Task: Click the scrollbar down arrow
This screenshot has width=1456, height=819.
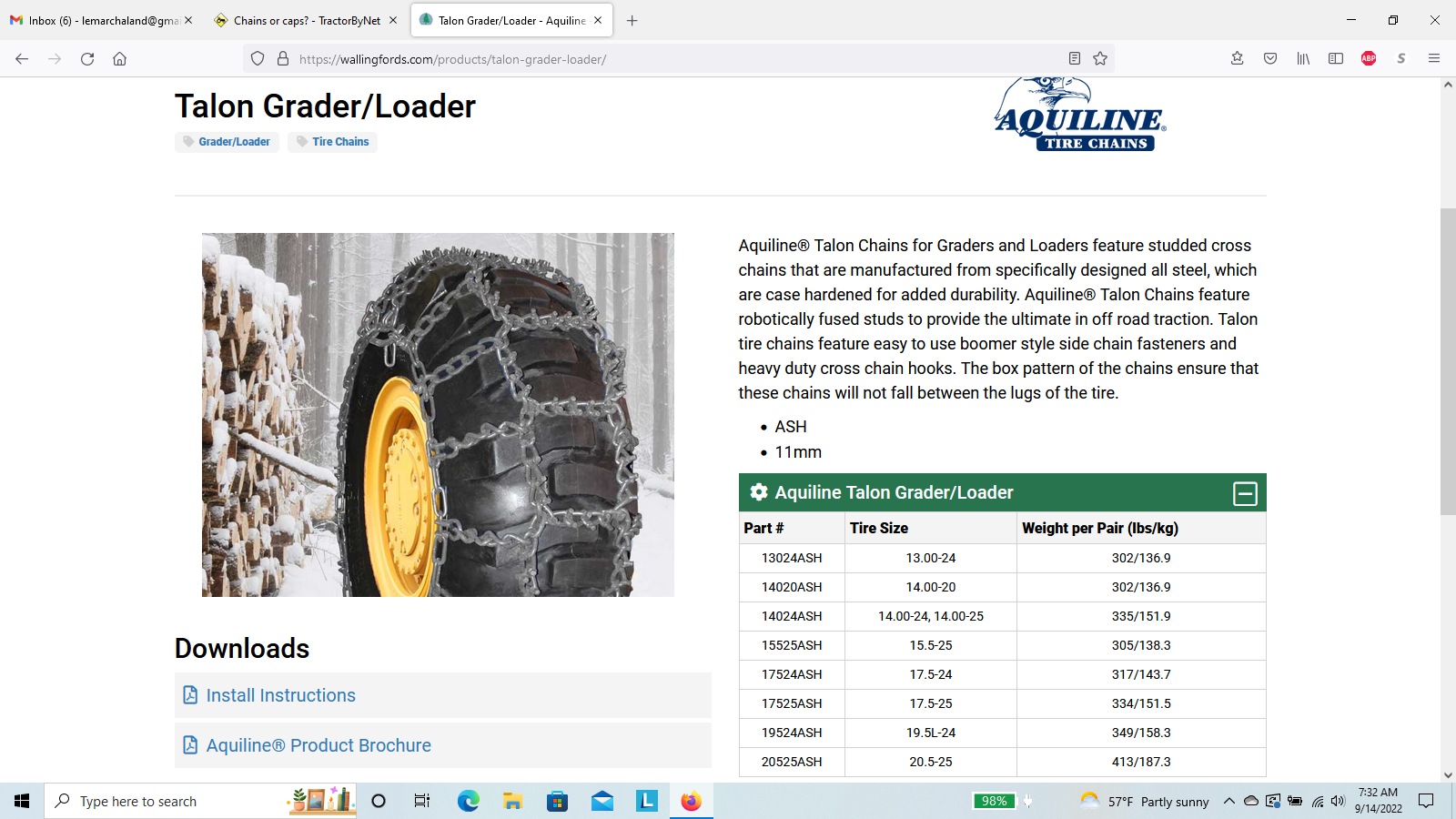Action: pos(1448,775)
